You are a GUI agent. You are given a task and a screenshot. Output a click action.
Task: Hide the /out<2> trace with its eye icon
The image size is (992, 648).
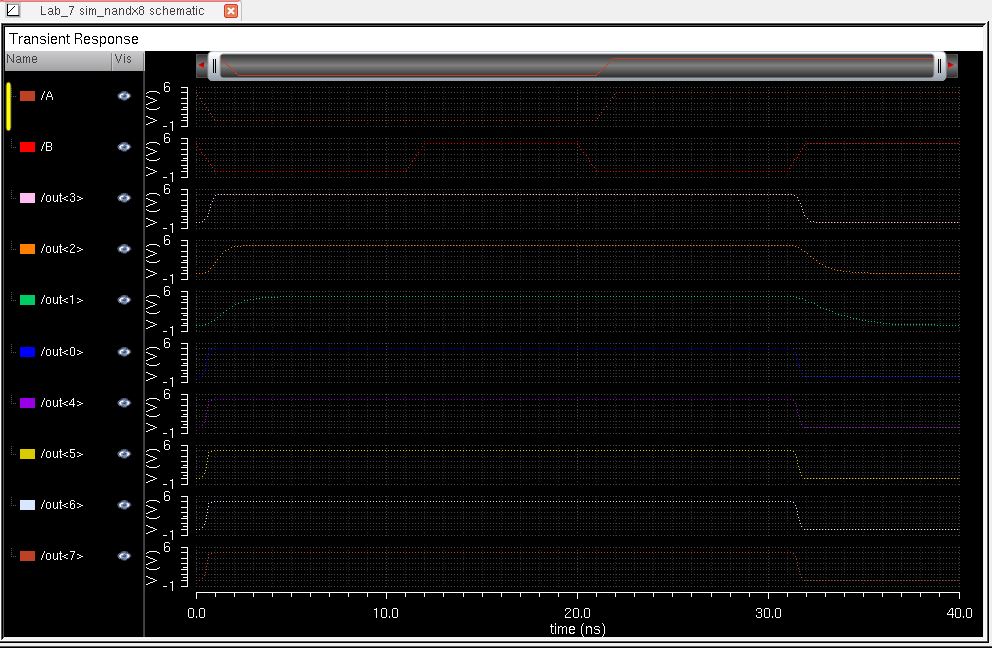coord(124,249)
